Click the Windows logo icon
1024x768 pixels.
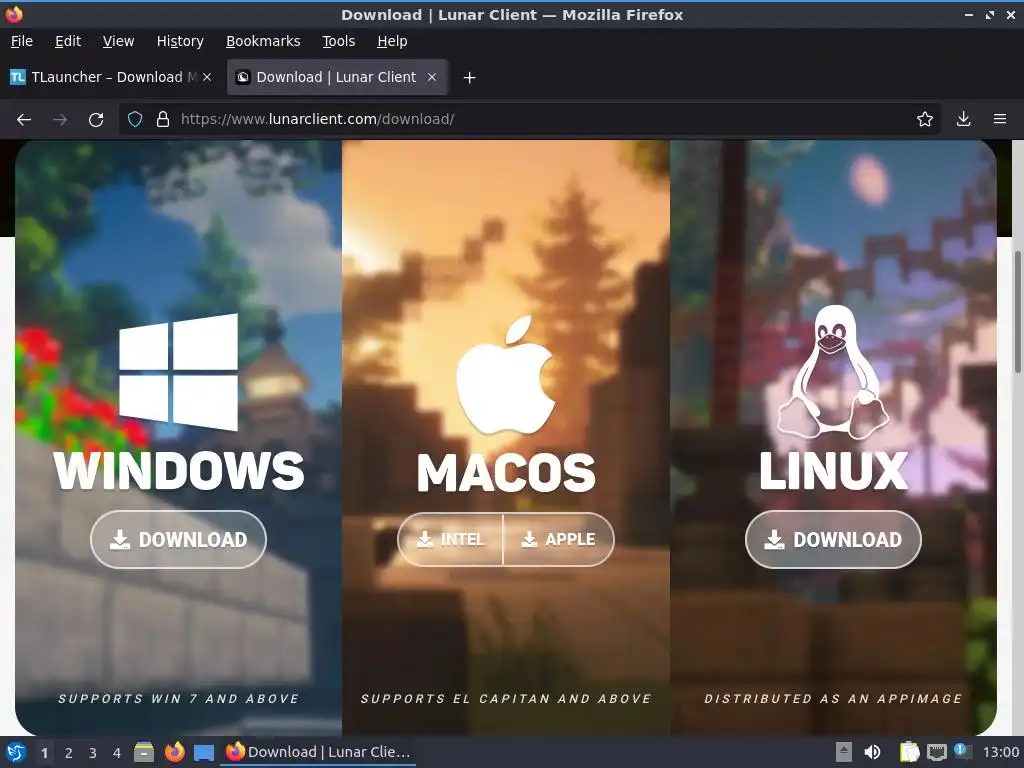tap(178, 372)
